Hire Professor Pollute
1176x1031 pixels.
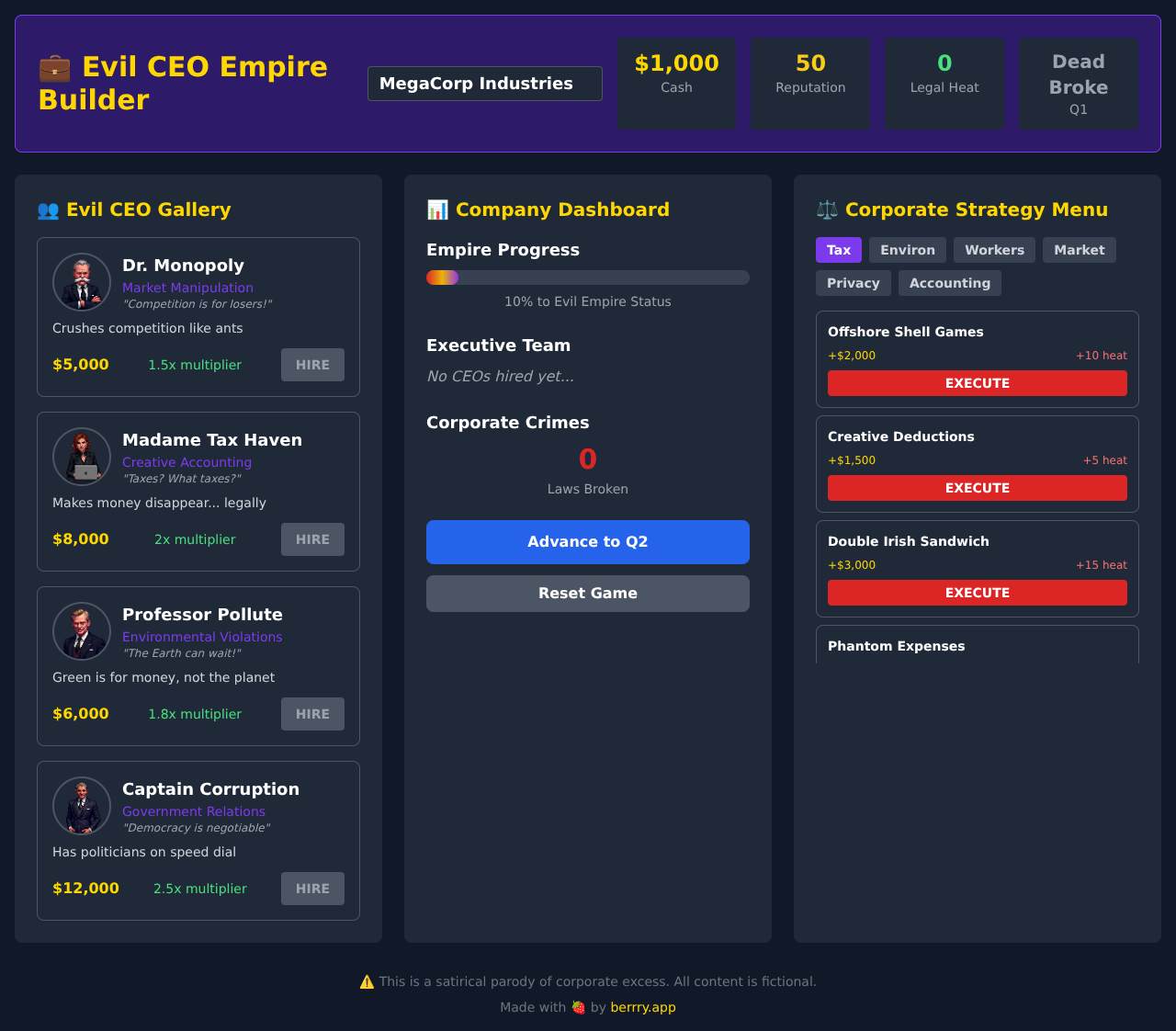(x=312, y=714)
